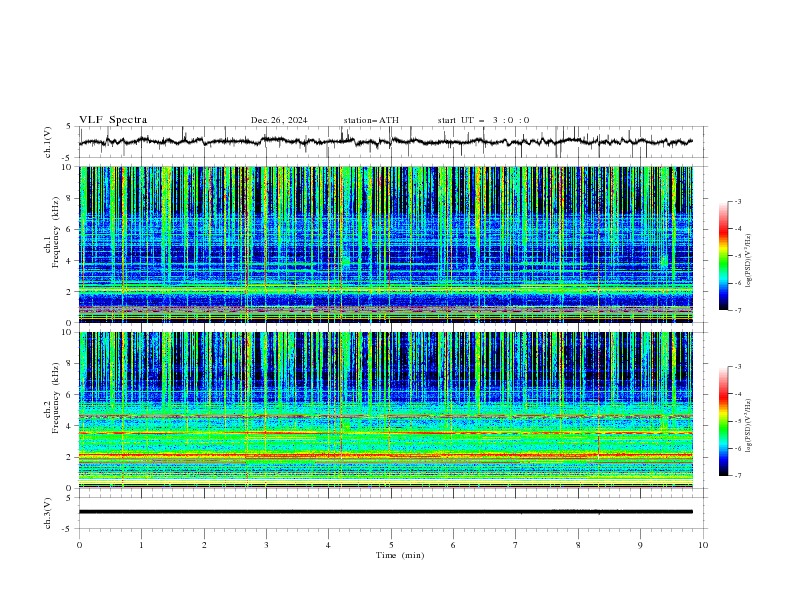Click the "VLF Spectra" plot title
792x612 pixels.
pos(113,120)
